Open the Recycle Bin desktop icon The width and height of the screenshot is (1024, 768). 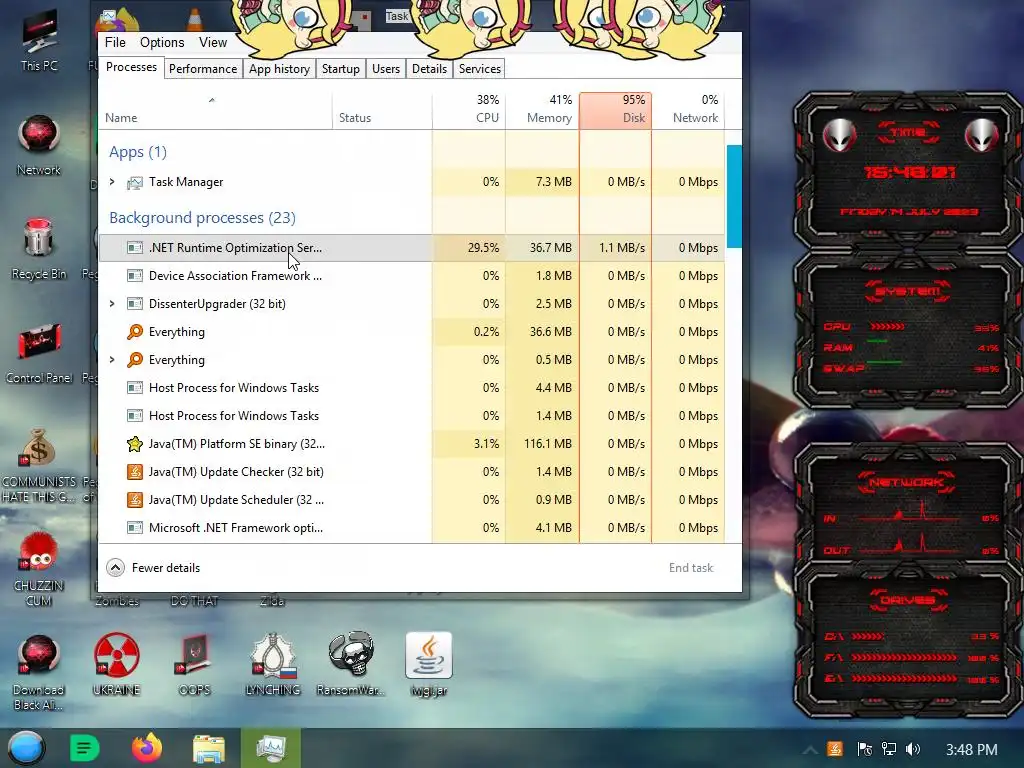point(39,249)
